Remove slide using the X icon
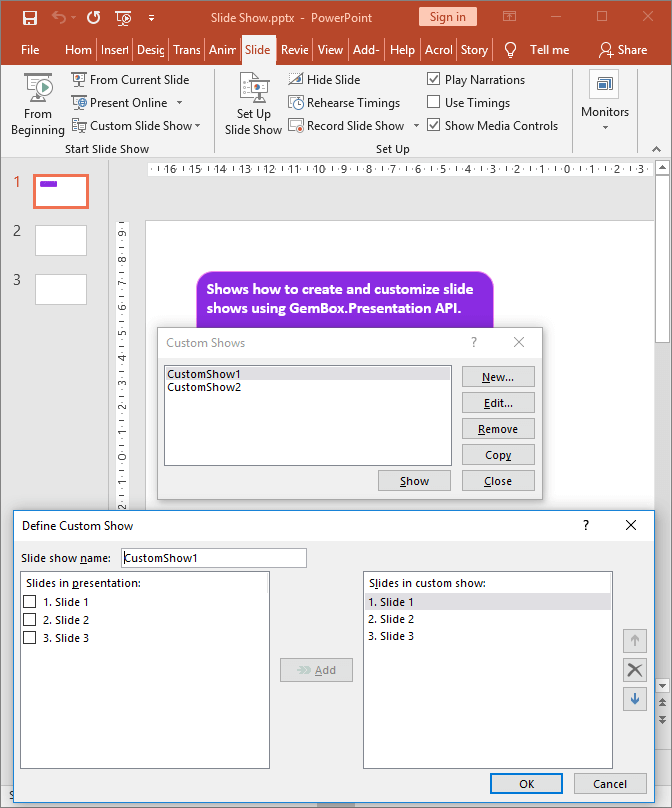672x808 pixels. point(634,670)
